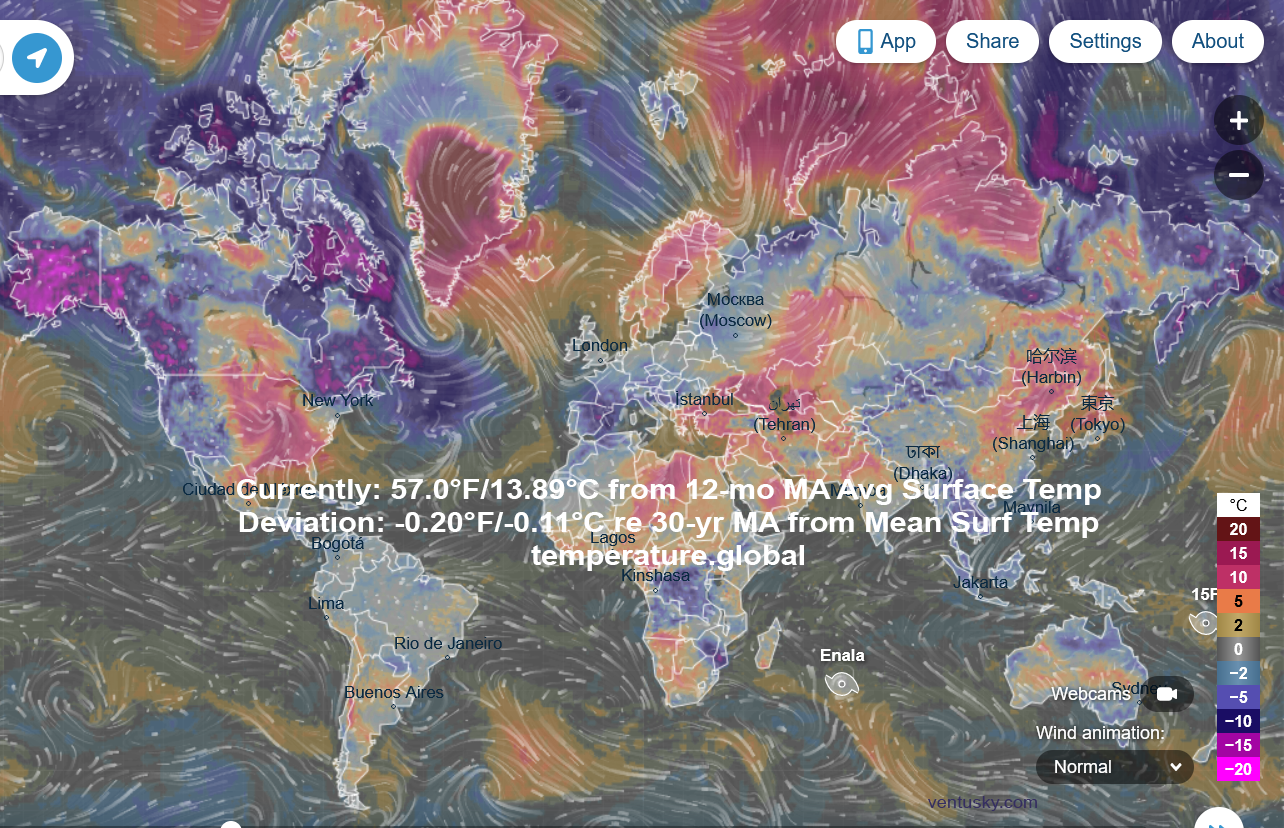Select the Rio de Janeiro city label
This screenshot has height=828, width=1284.
pos(448,643)
